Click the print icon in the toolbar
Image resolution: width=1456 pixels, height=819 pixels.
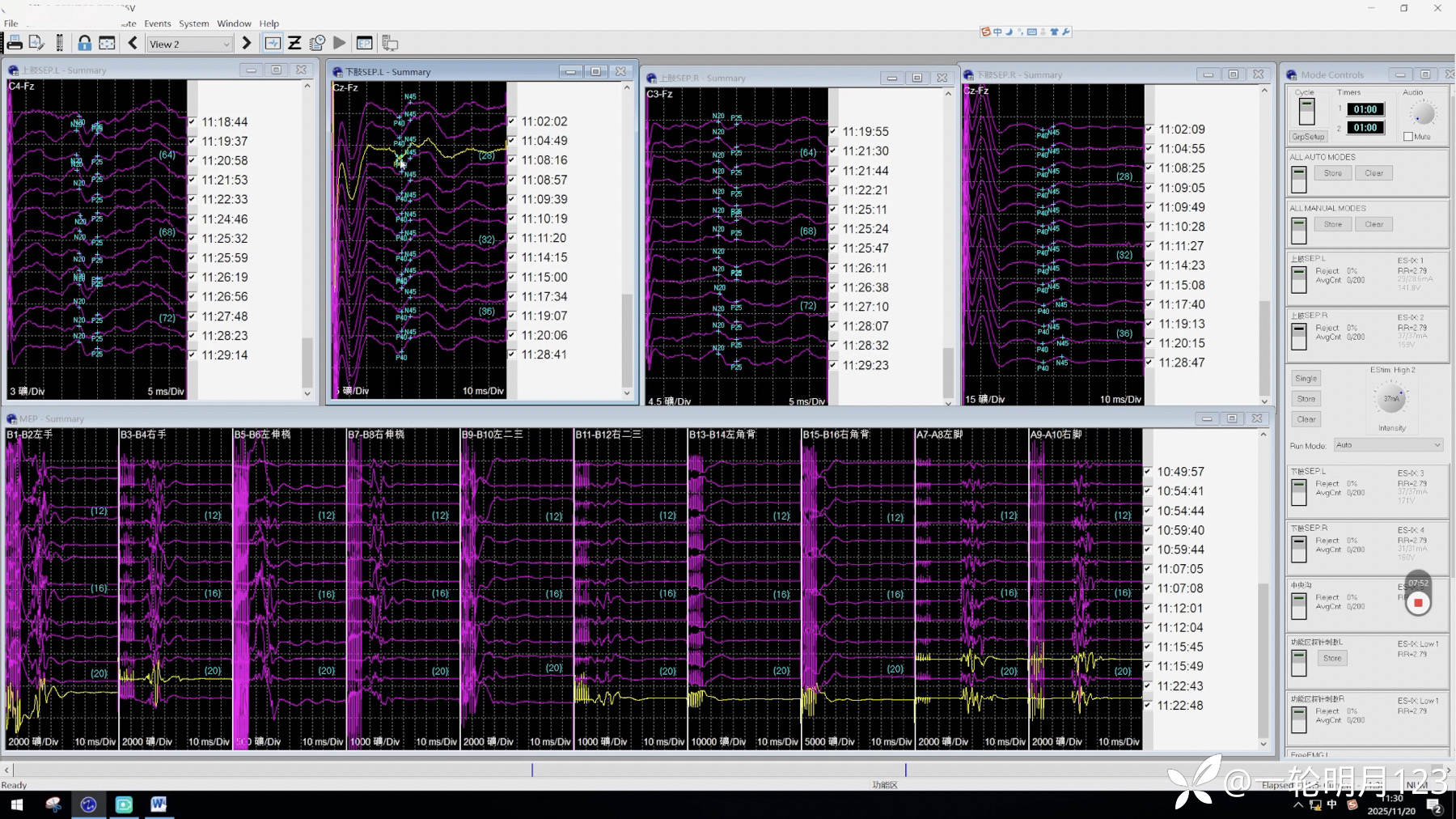coord(14,44)
